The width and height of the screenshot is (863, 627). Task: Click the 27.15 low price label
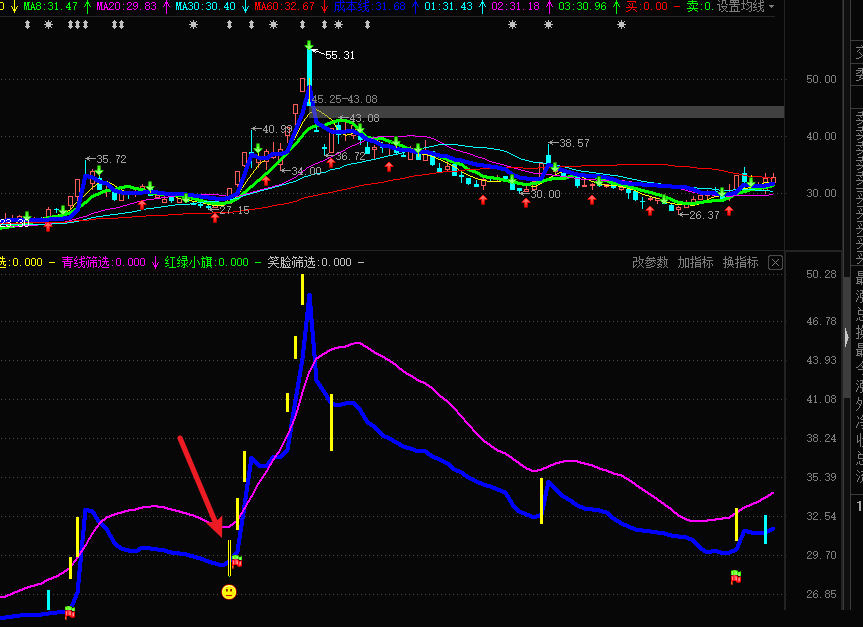(x=234, y=210)
